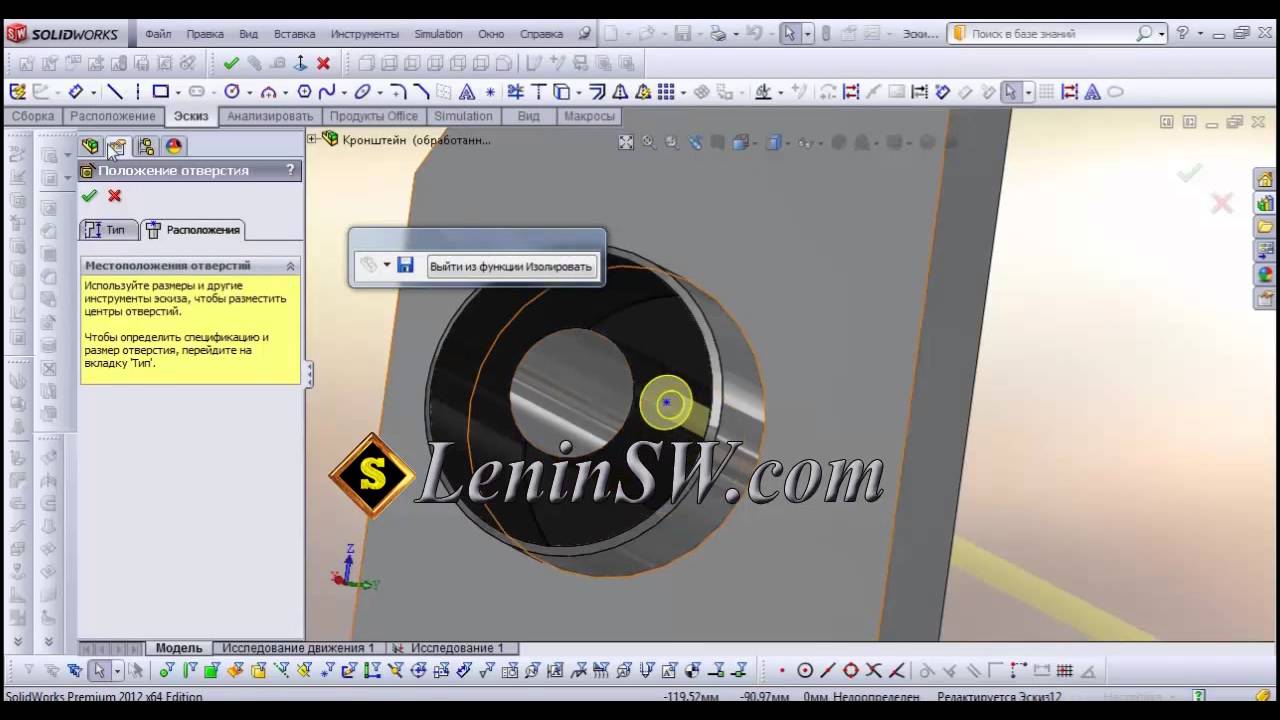Select the Trim Entities tool
Screen dimensions: 1280x720
[x=515, y=92]
